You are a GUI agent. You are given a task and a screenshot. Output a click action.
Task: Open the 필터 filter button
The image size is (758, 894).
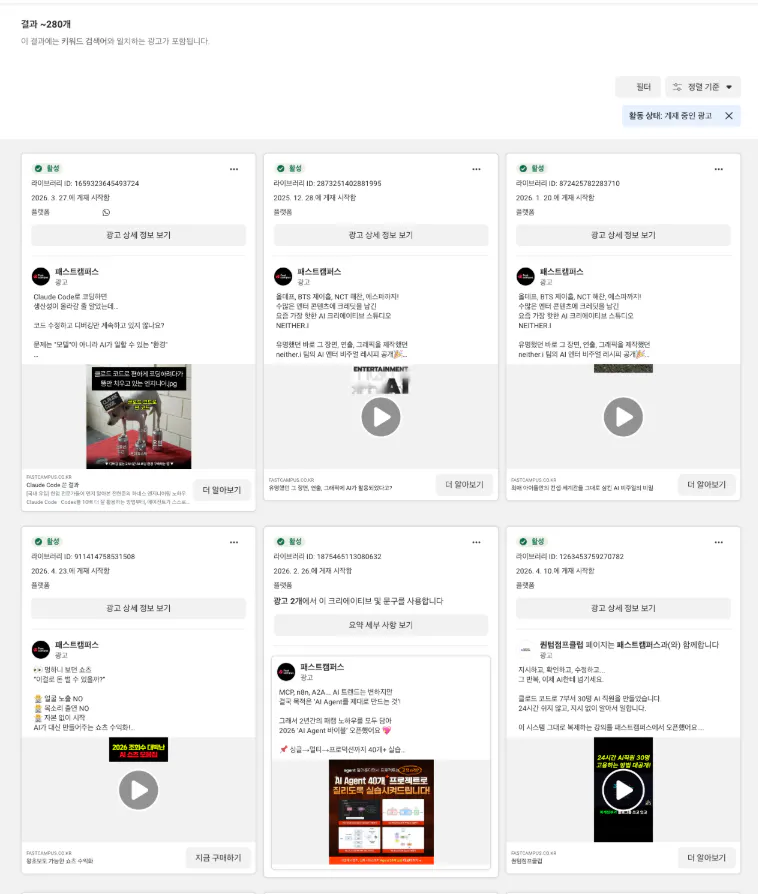(638, 87)
